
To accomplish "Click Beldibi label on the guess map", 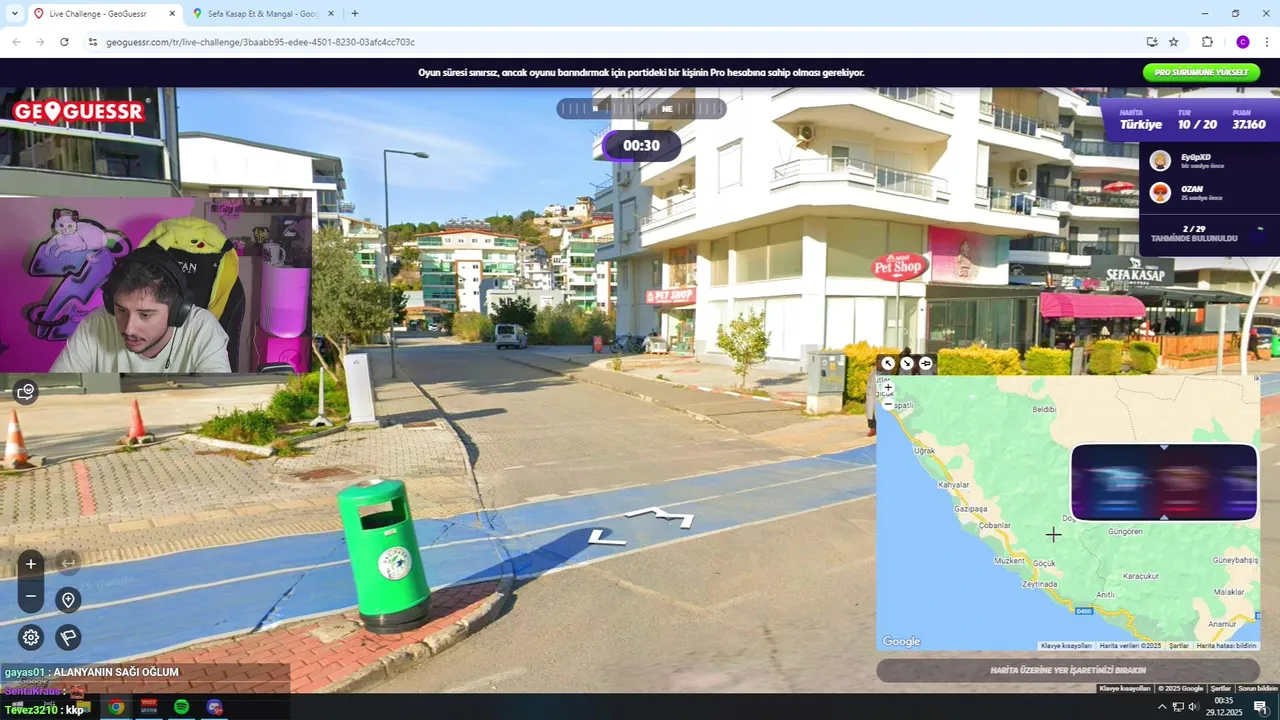I will point(1044,409).
